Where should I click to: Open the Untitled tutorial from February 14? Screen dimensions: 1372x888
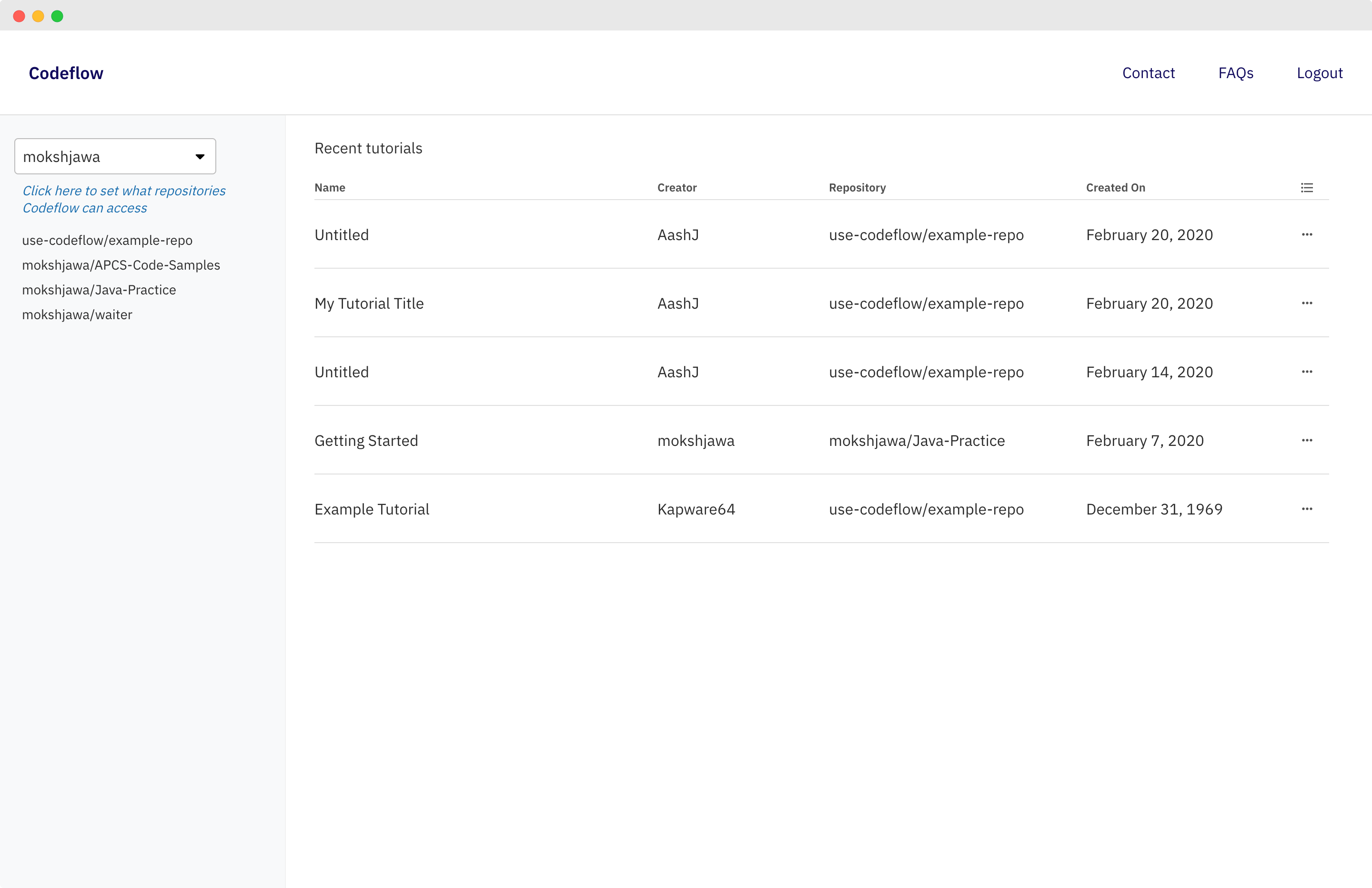coord(341,372)
